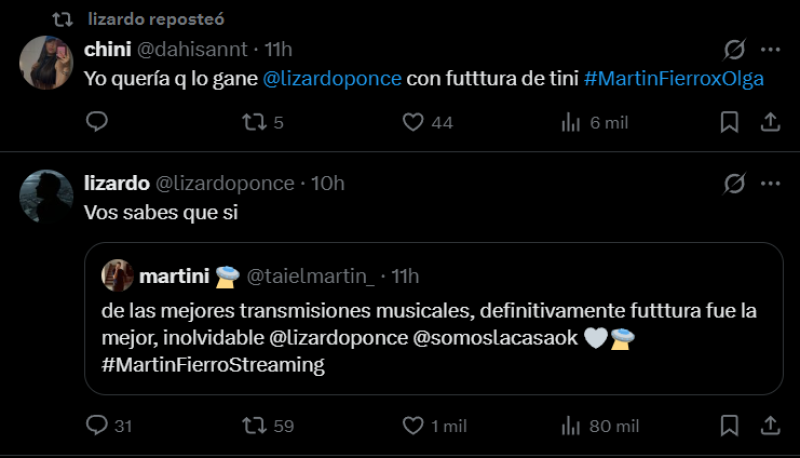View analytics on chini's 6 mil views tweet
Image resolution: width=800 pixels, height=458 pixels.
click(x=572, y=122)
